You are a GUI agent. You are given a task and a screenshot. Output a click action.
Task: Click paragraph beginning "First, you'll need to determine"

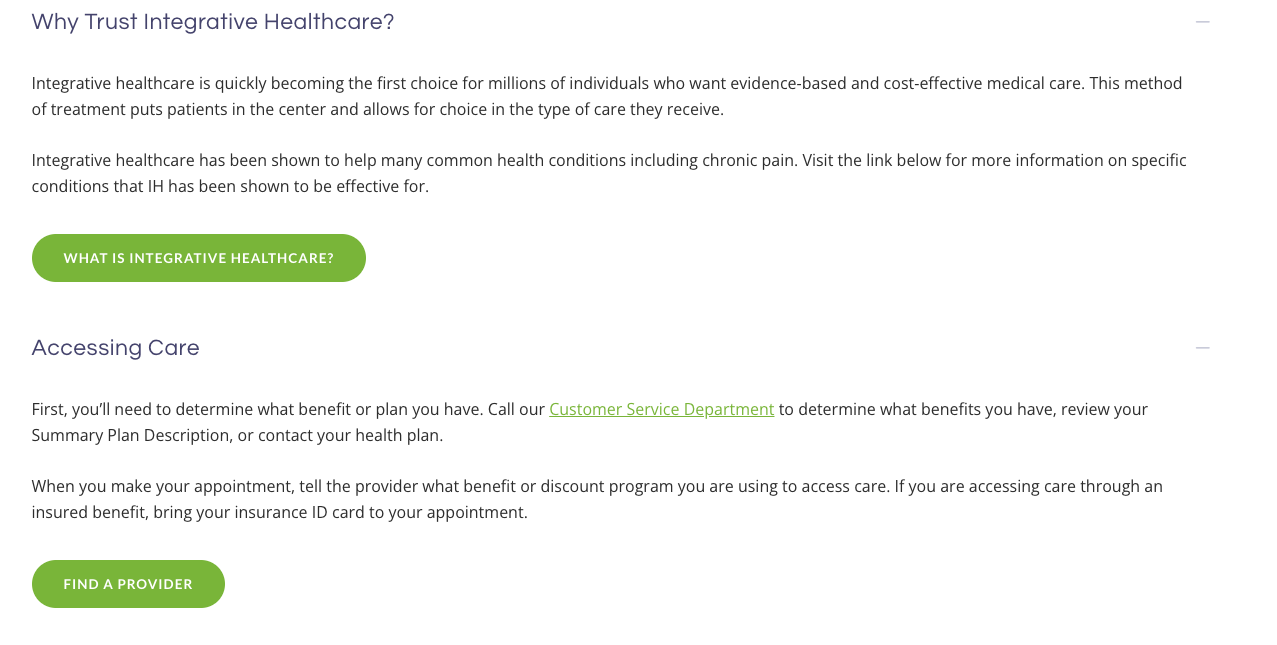click(x=590, y=422)
